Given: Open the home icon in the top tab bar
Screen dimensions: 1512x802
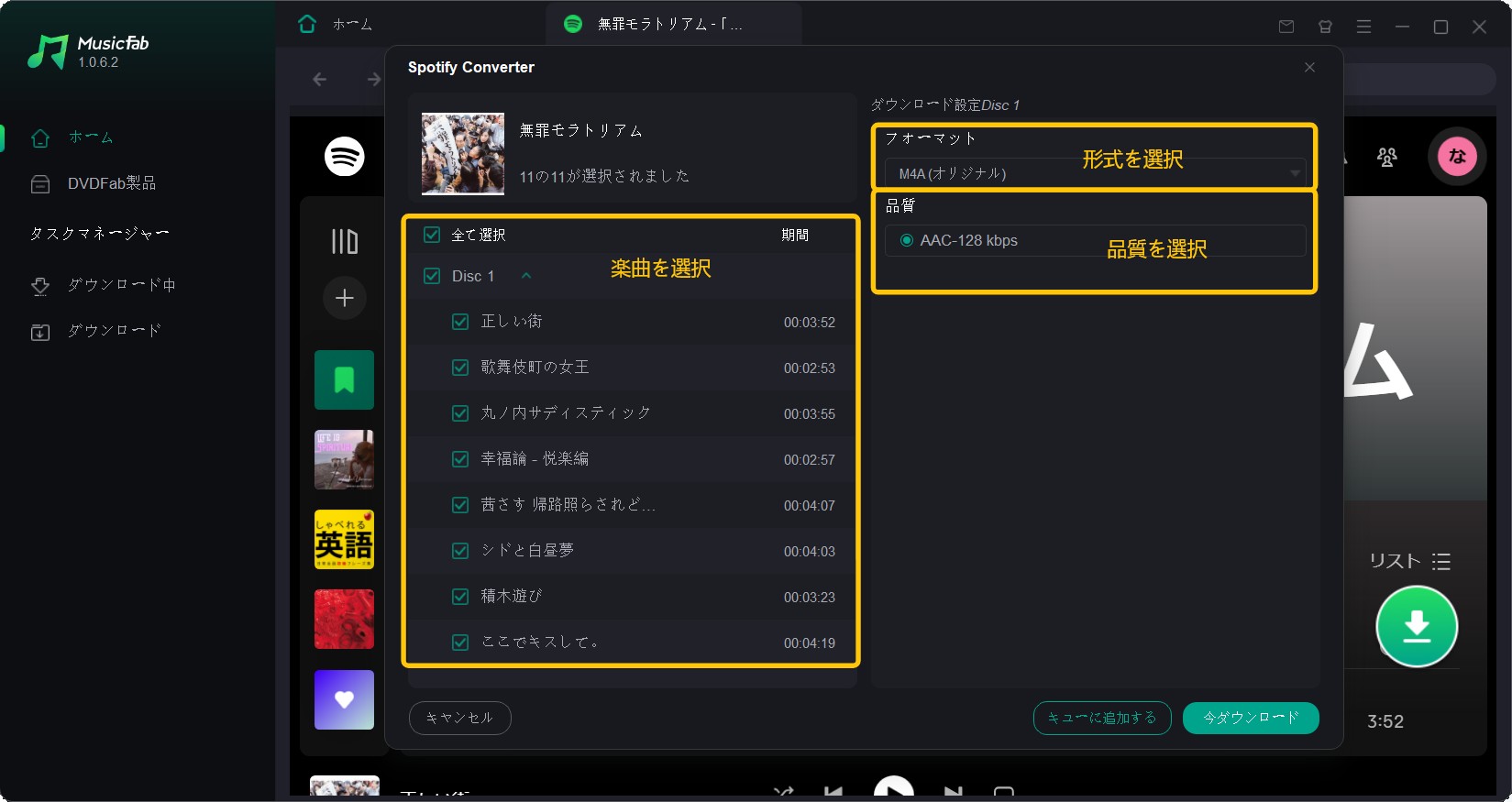Looking at the screenshot, I should 307,24.
